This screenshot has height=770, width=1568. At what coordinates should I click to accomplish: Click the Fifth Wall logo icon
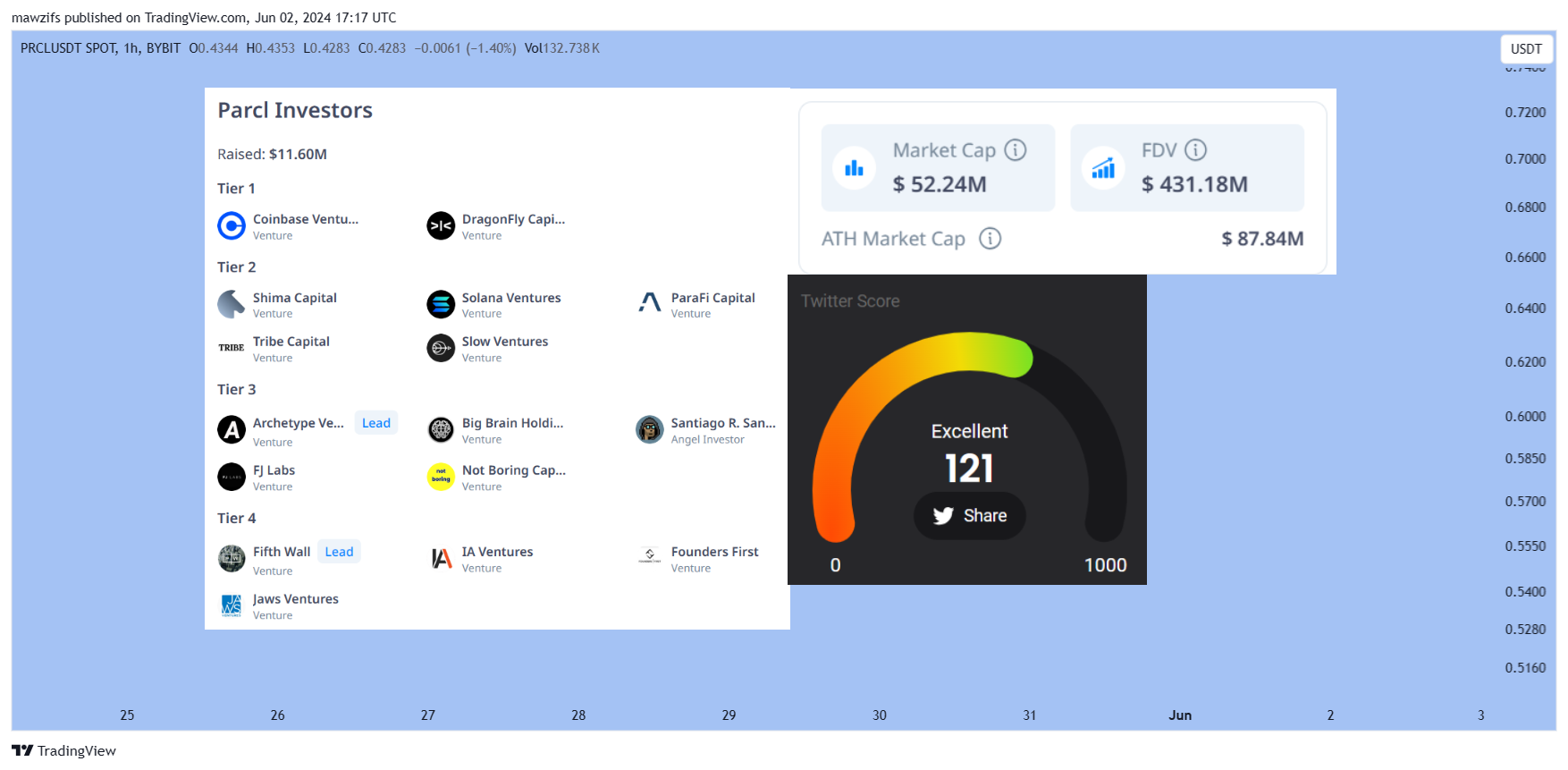(x=232, y=559)
